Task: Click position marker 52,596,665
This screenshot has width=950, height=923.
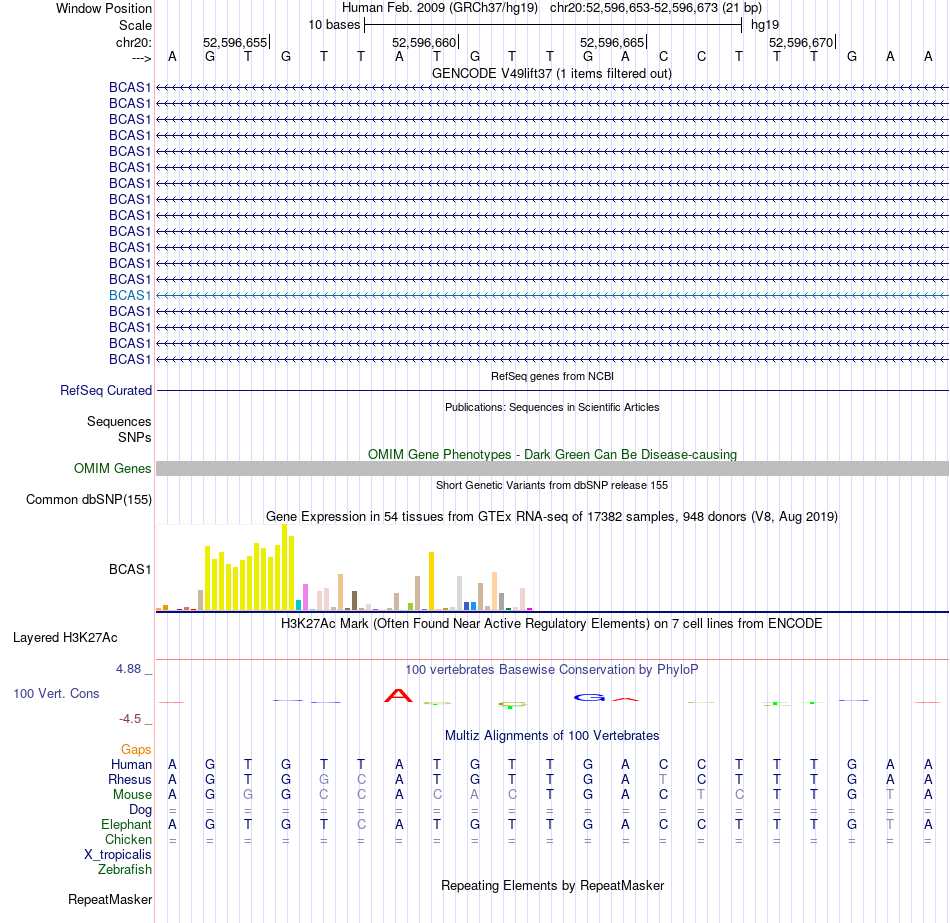Action: click(612, 42)
